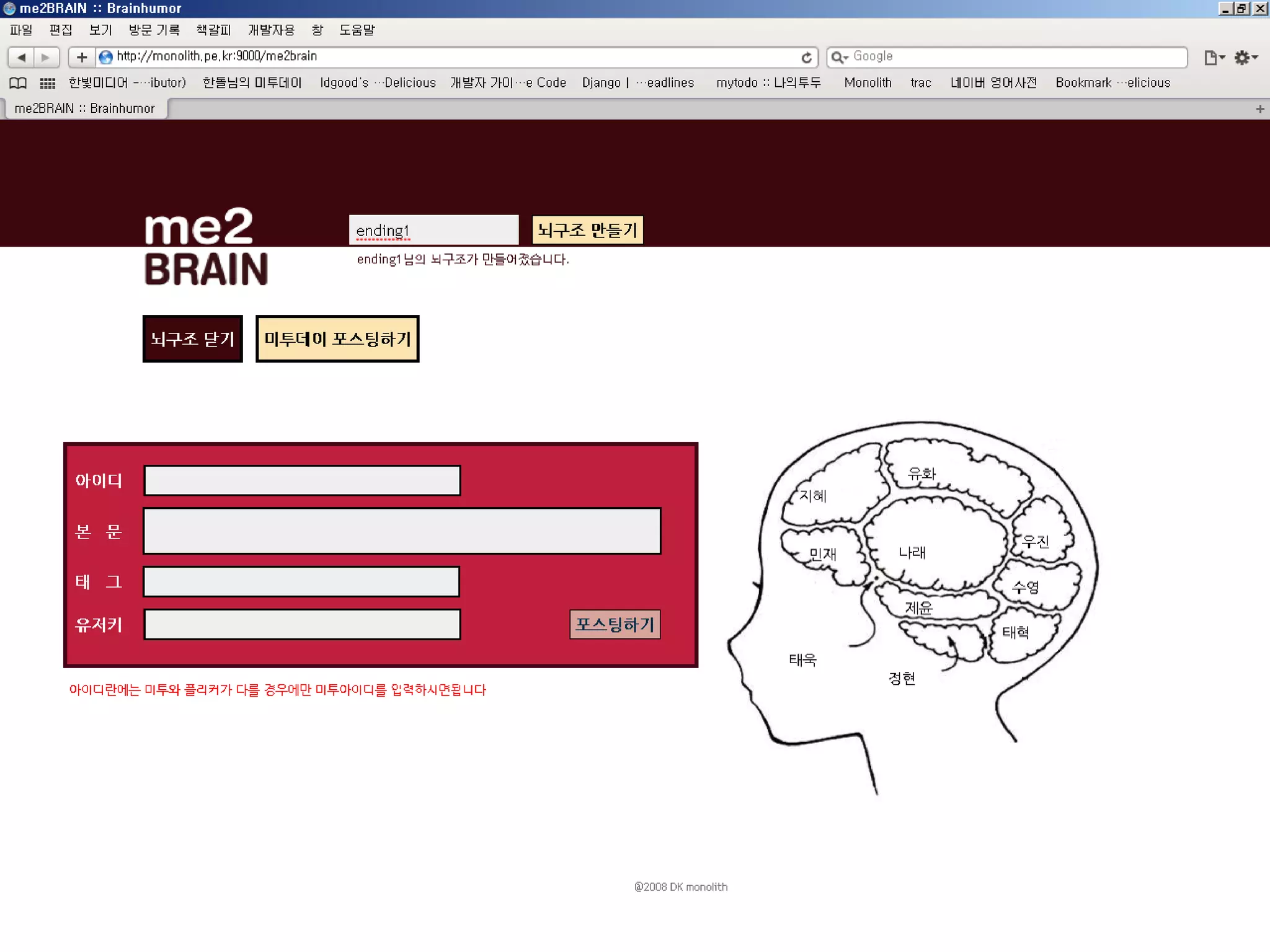Select the me2BRAIN :: Brainhumor tab

85,108
